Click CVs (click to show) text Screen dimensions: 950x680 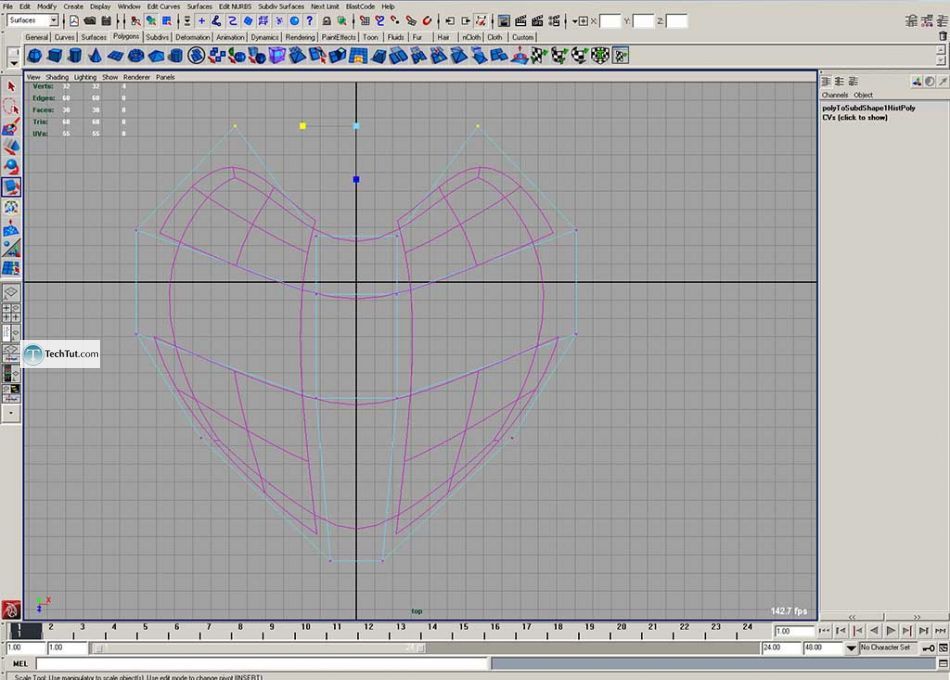tap(854, 118)
